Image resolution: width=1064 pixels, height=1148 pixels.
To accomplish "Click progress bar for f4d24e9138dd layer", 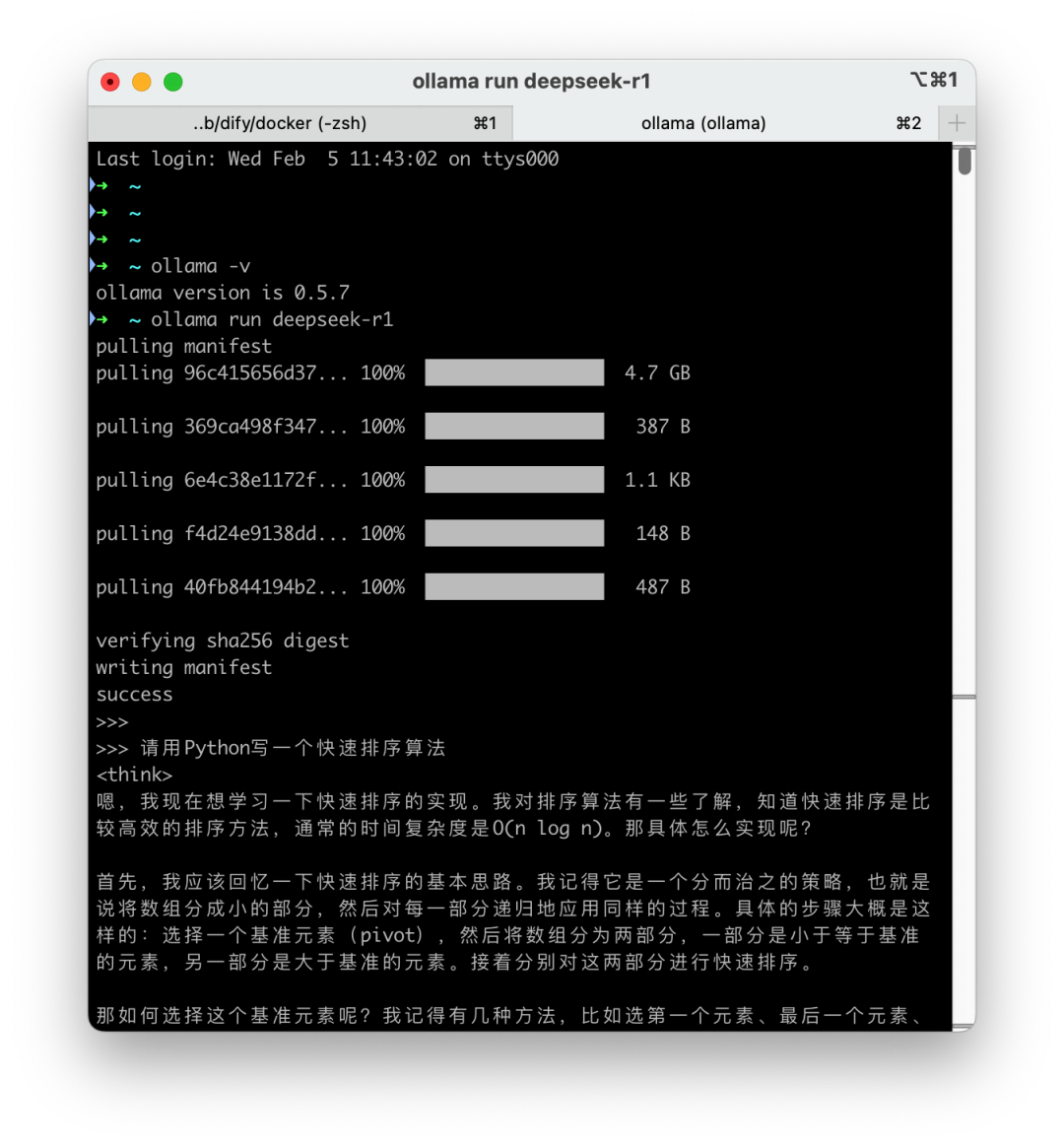I will (x=514, y=533).
